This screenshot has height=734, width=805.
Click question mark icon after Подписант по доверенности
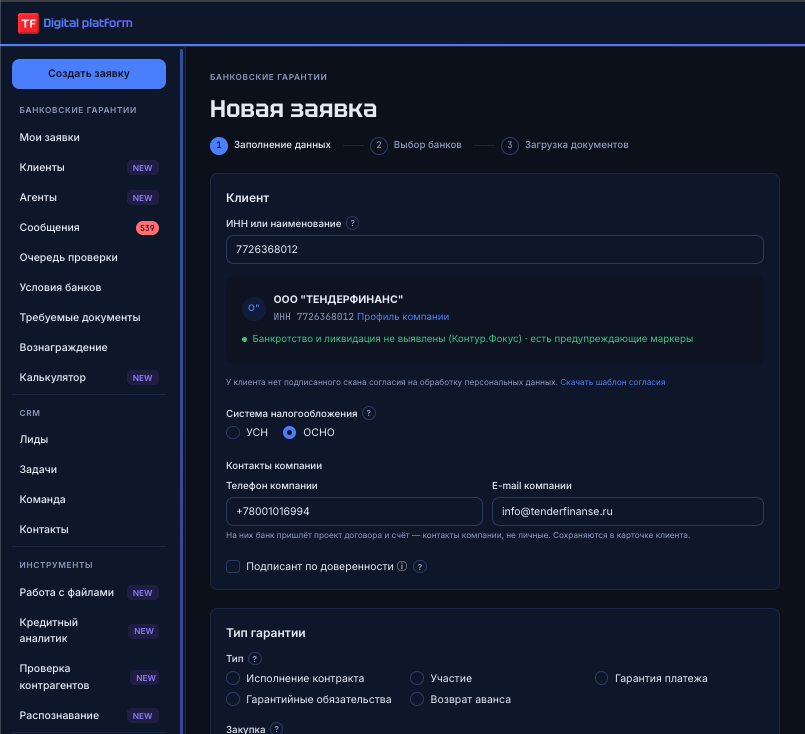tap(420, 567)
